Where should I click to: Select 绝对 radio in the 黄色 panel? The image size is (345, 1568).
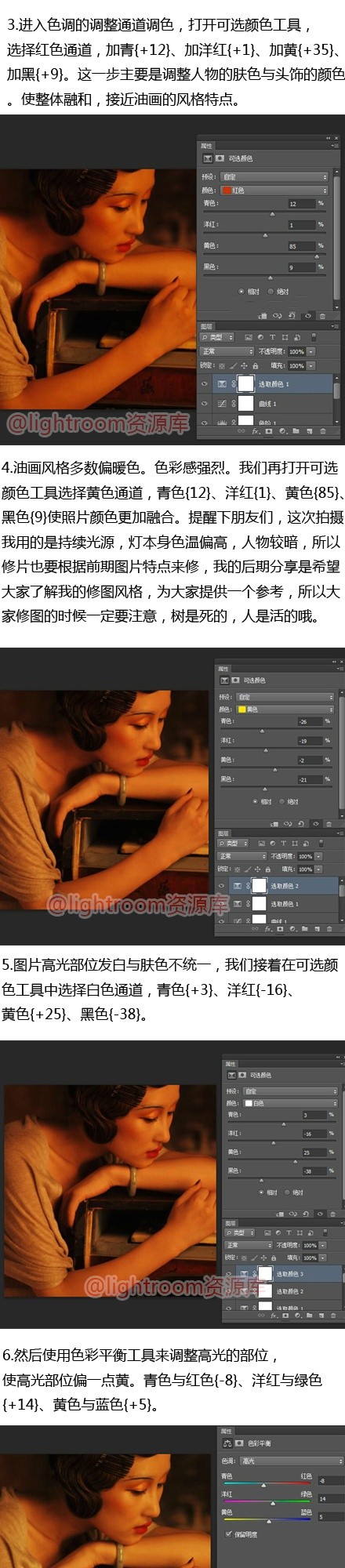[281, 801]
